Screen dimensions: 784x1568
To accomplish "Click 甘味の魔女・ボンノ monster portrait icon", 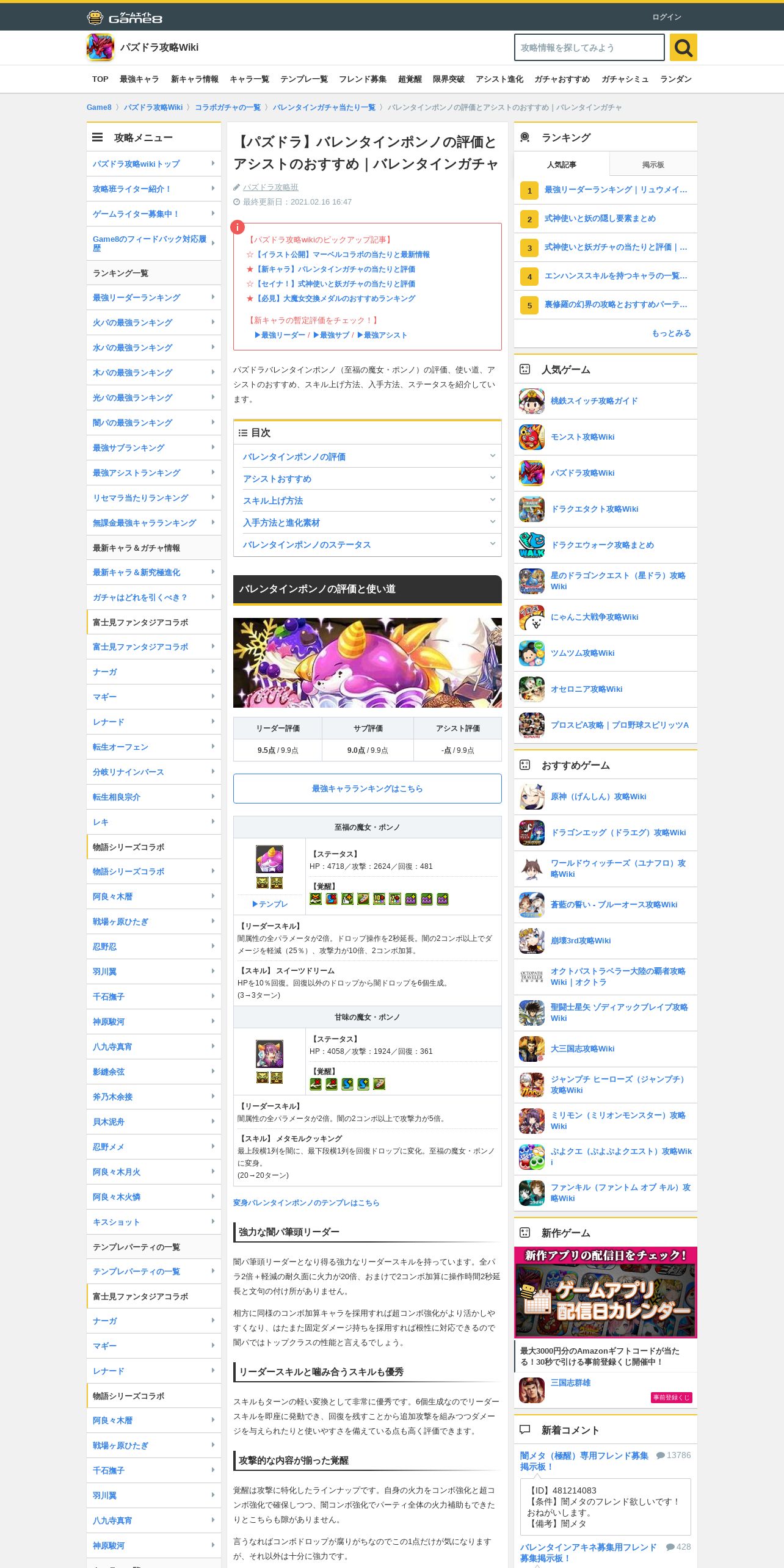I will pyautogui.click(x=269, y=1054).
